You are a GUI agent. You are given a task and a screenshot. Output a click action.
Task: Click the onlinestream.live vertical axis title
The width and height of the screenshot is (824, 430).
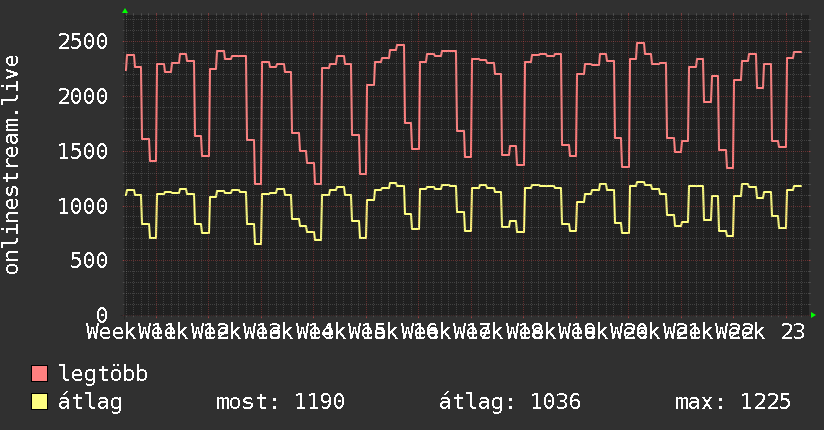(x=12, y=165)
